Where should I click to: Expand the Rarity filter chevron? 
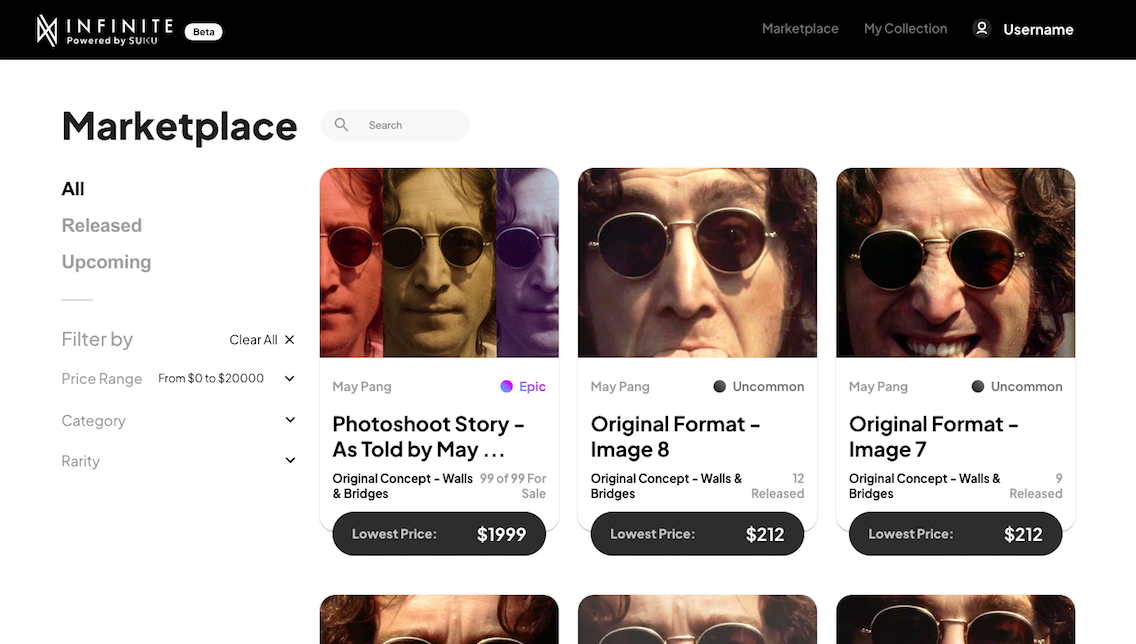290,461
